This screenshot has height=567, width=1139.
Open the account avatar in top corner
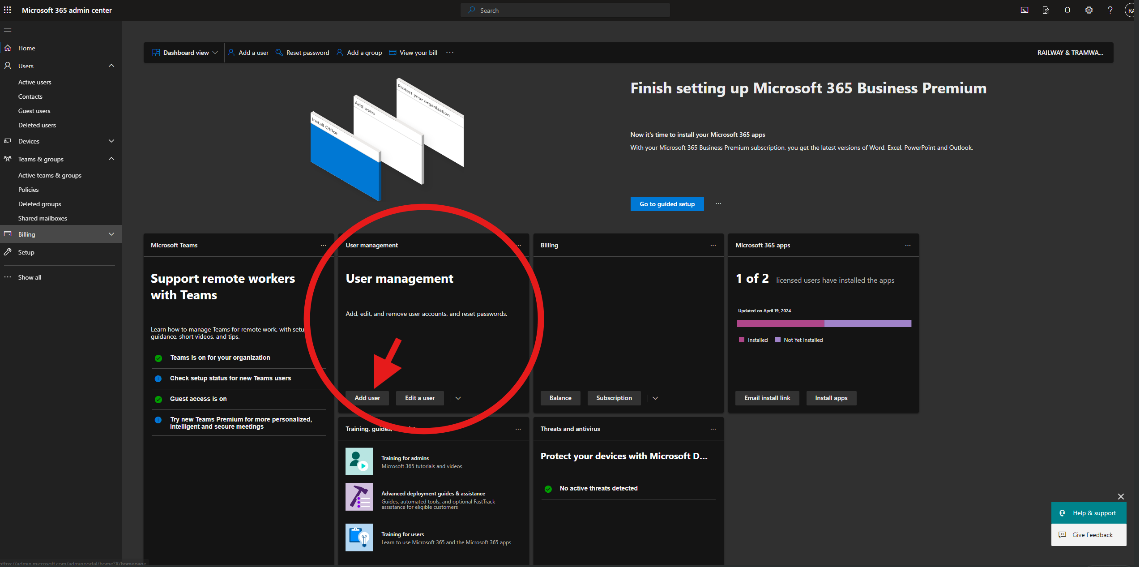coord(1130,10)
